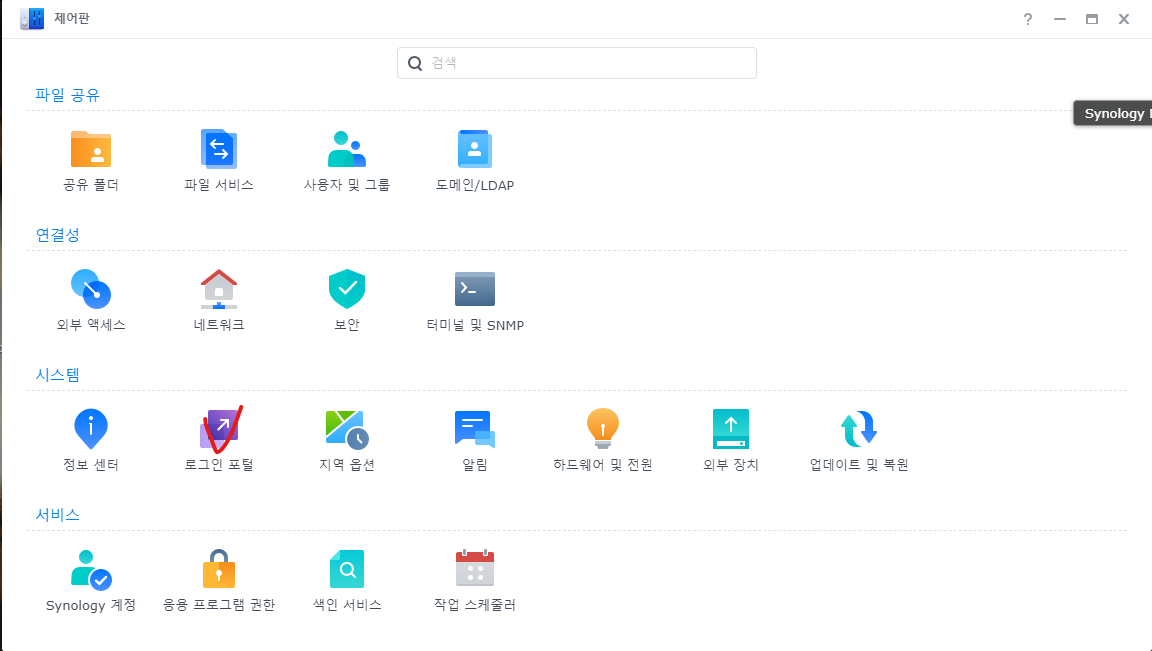Open the 알림 notification settings icon
Image resolution: width=1152 pixels, height=651 pixels.
point(475,430)
